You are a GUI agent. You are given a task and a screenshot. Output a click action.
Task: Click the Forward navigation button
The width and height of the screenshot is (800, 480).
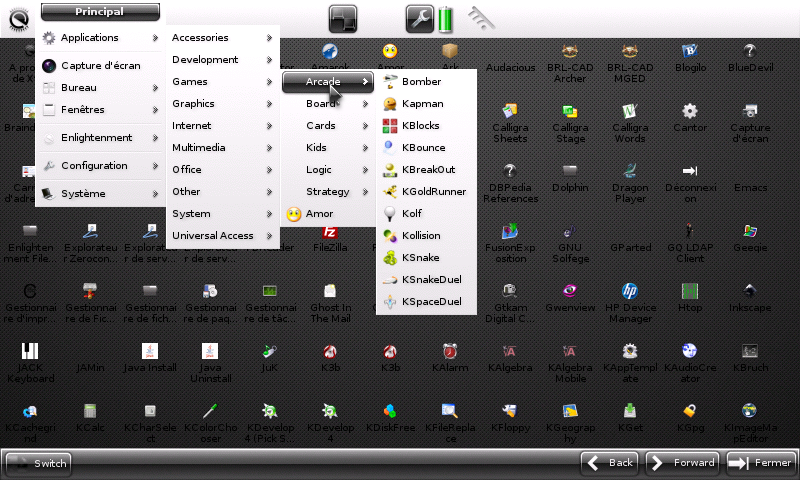[x=683, y=463]
